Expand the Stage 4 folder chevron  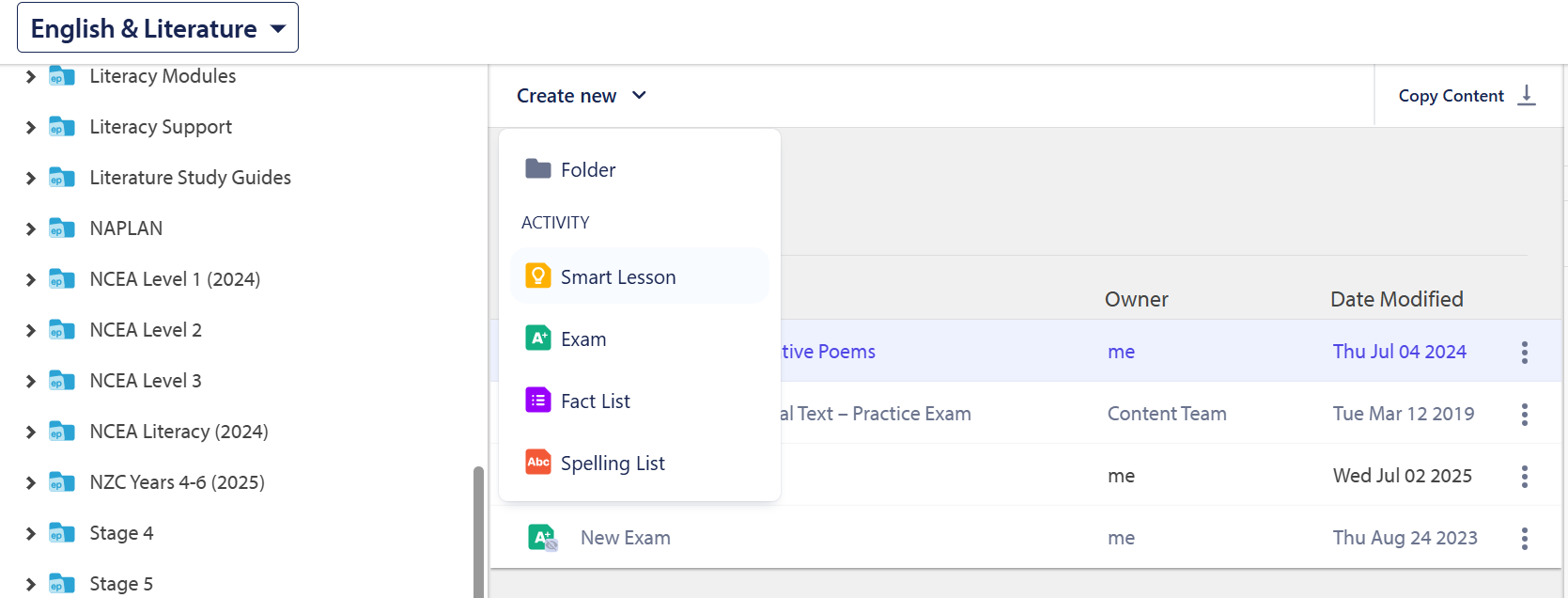pyautogui.click(x=31, y=533)
